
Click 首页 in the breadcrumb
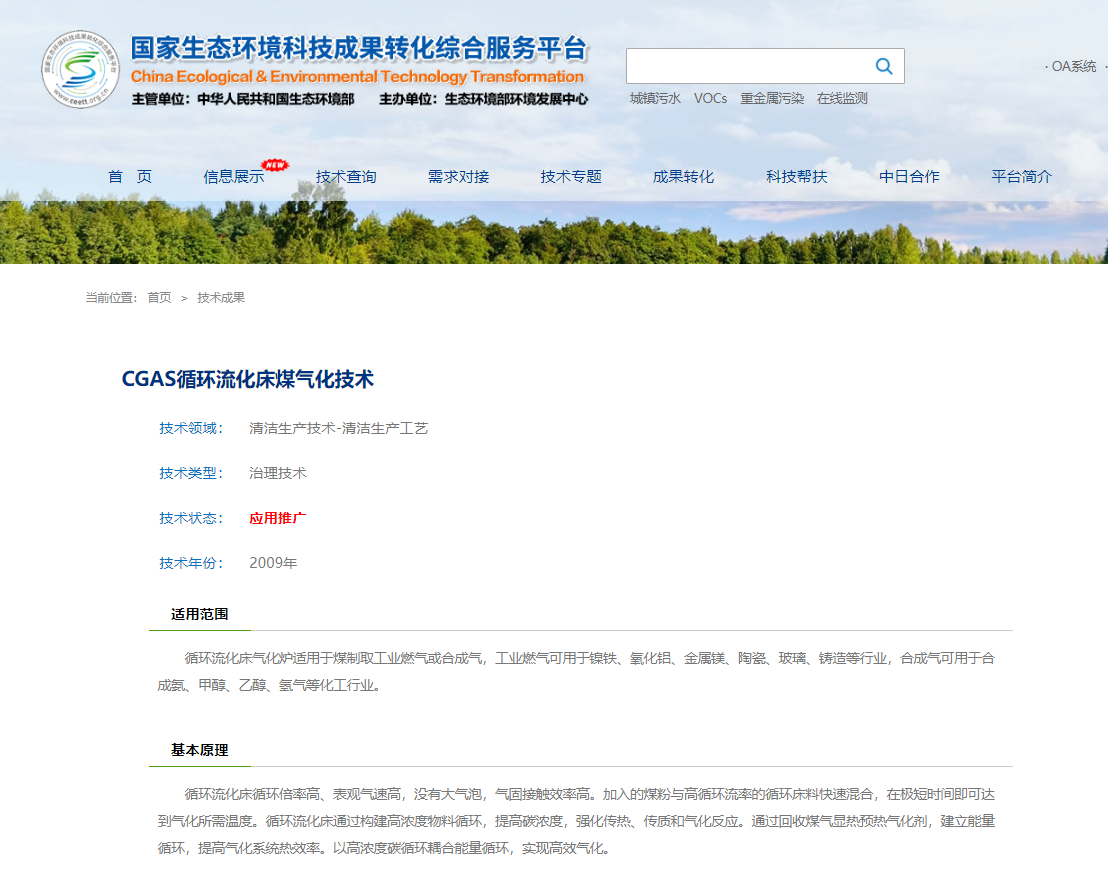(x=159, y=297)
